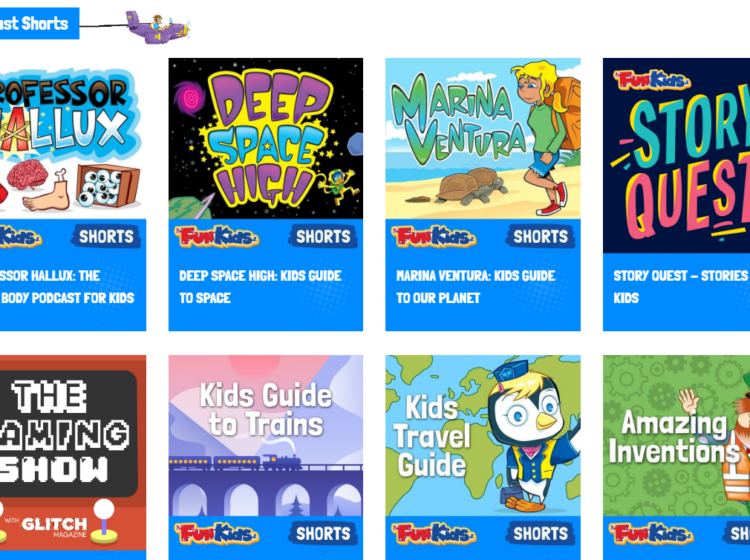Open the Story Quest podcast cover

click(x=676, y=155)
